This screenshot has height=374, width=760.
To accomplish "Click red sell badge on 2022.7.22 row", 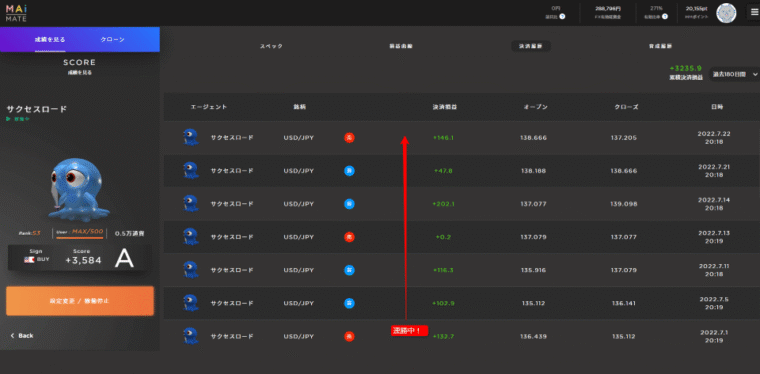I will coord(349,138).
